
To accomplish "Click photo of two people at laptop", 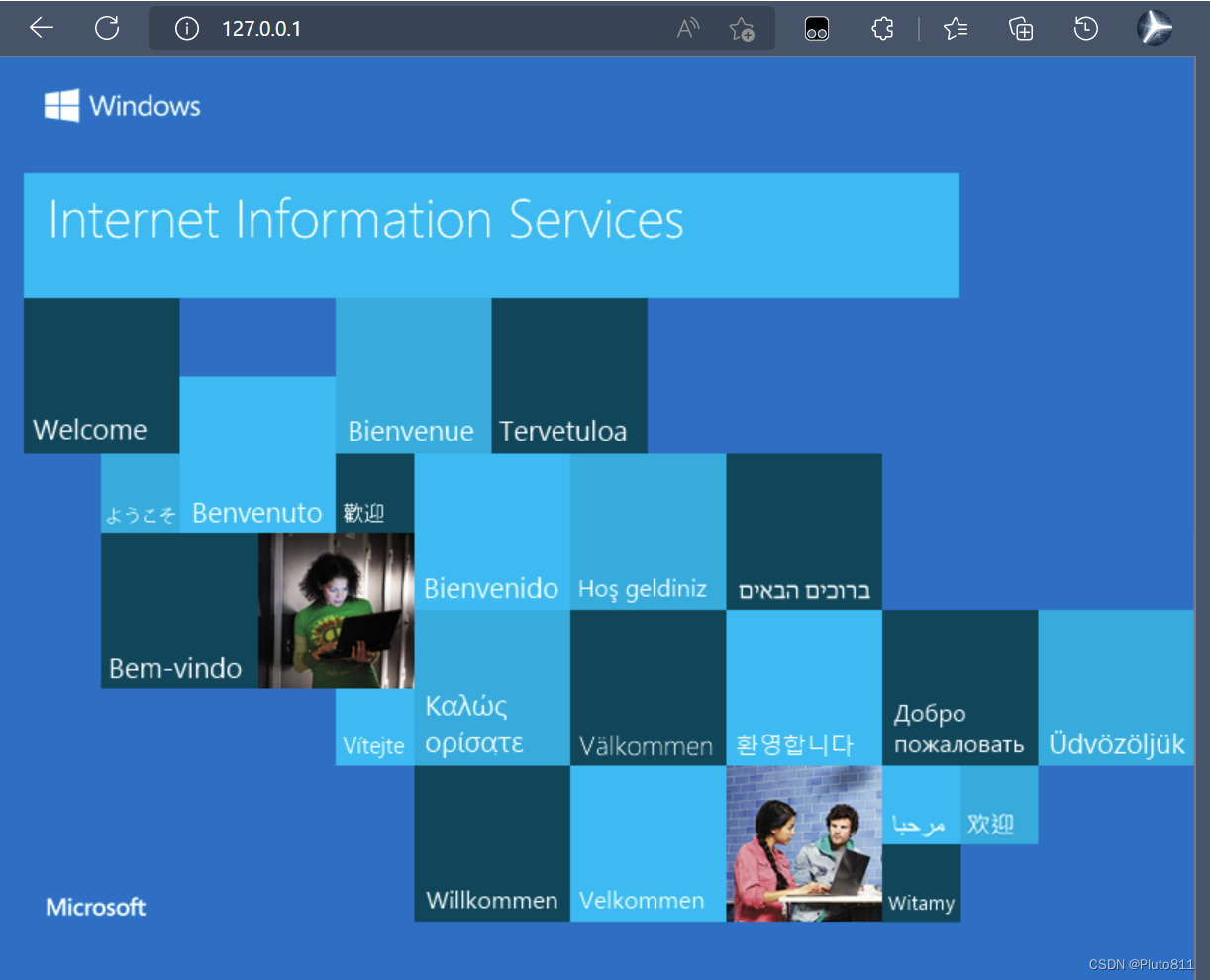I will (x=804, y=843).
